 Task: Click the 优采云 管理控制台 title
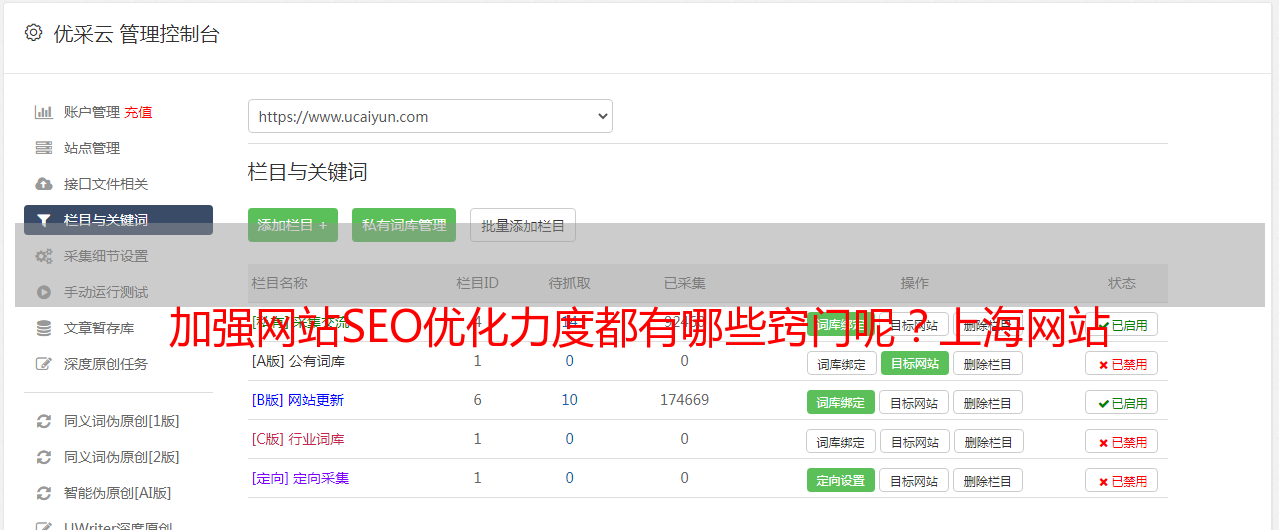[x=136, y=34]
